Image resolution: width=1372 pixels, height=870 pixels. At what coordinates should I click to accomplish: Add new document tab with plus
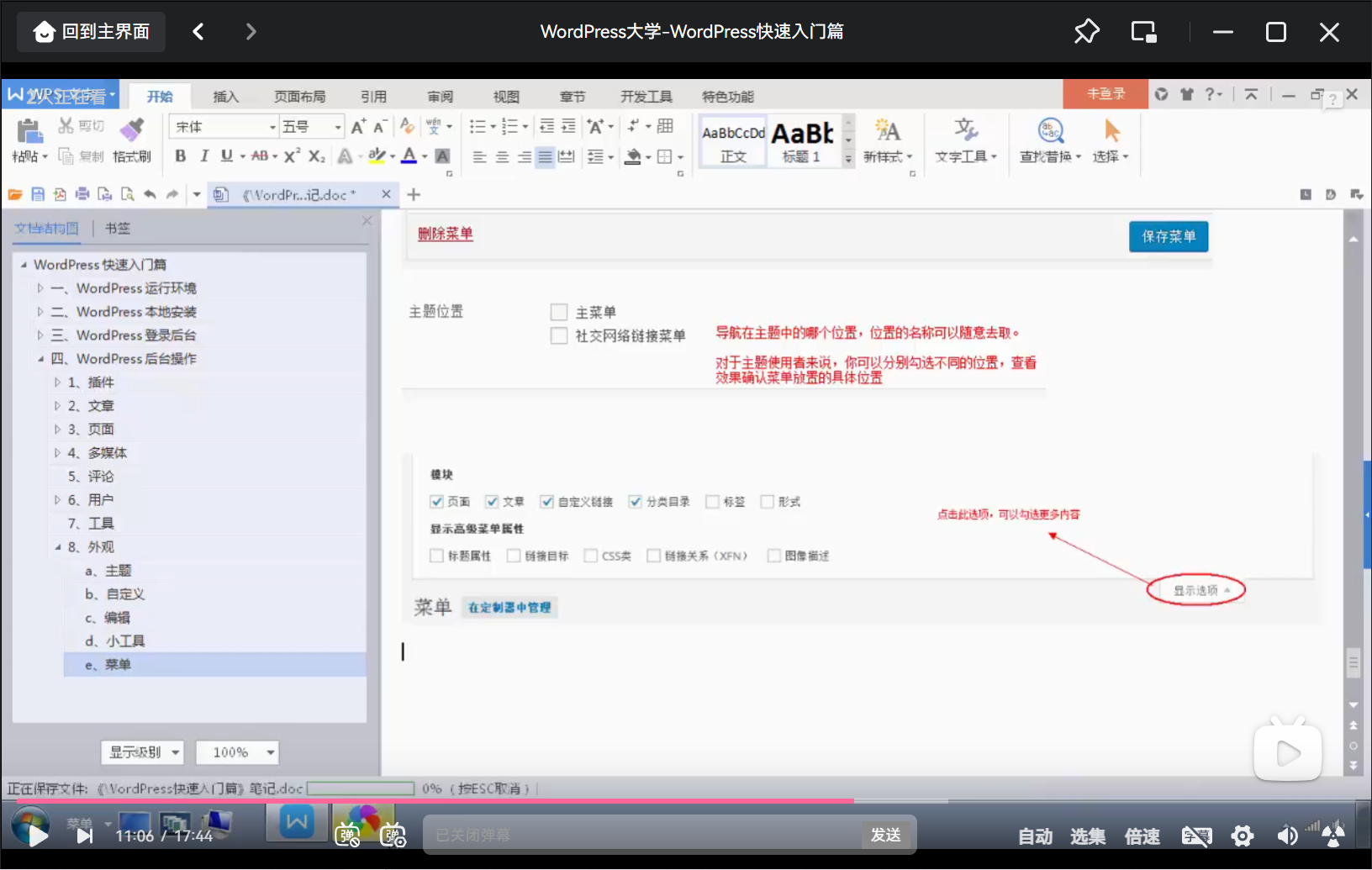414,195
